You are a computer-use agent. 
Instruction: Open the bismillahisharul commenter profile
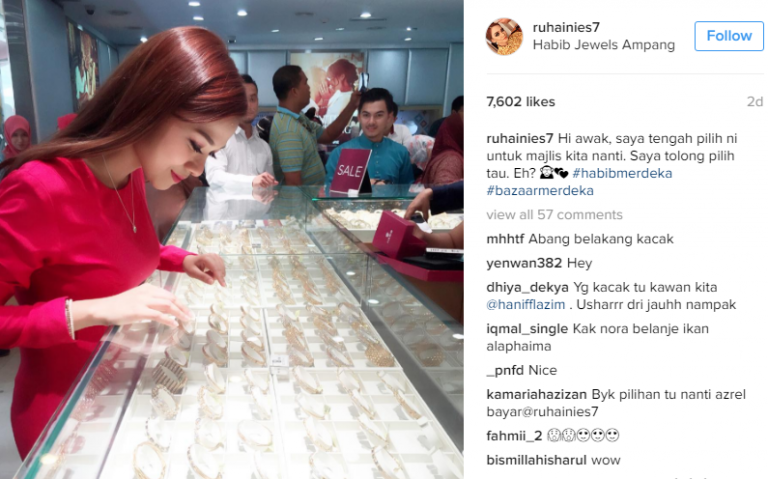point(536,460)
